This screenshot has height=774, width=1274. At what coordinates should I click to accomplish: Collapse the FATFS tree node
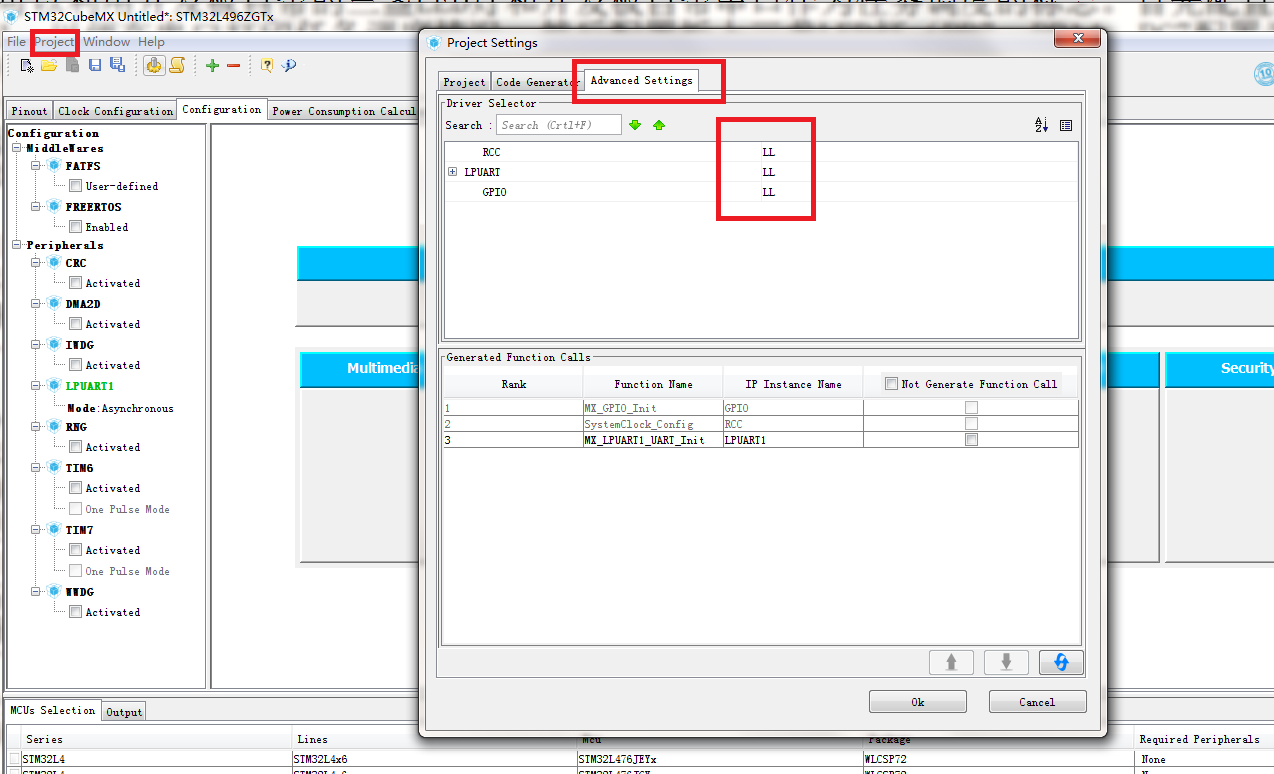(x=36, y=166)
